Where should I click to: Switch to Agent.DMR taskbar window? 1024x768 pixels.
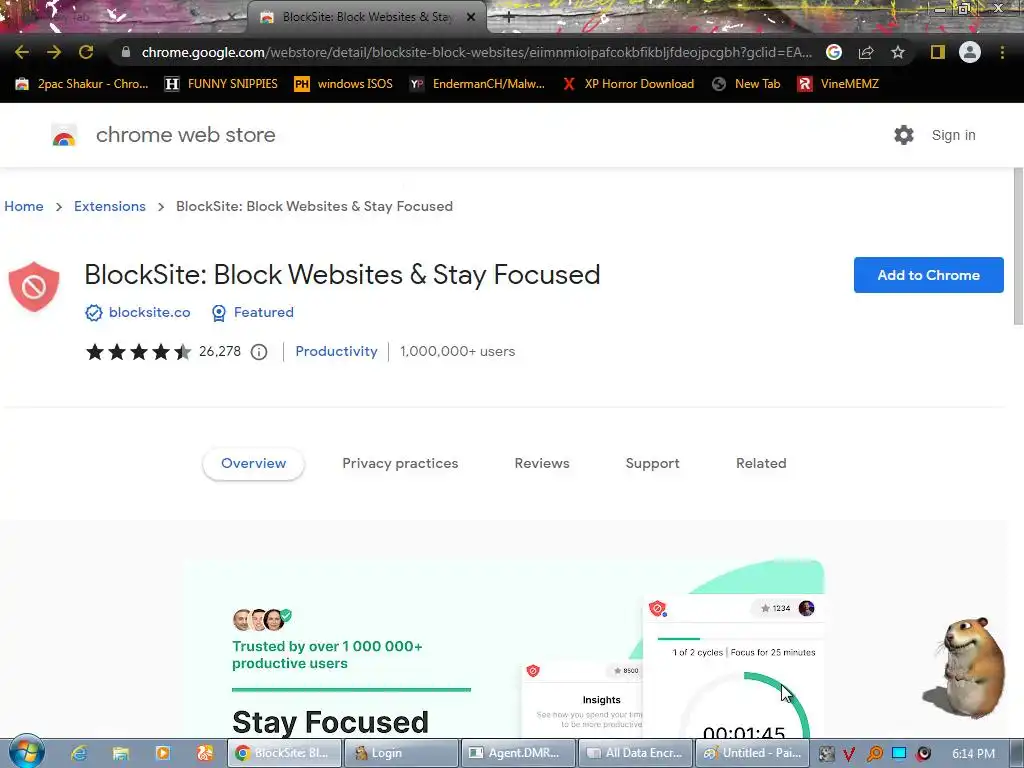518,753
